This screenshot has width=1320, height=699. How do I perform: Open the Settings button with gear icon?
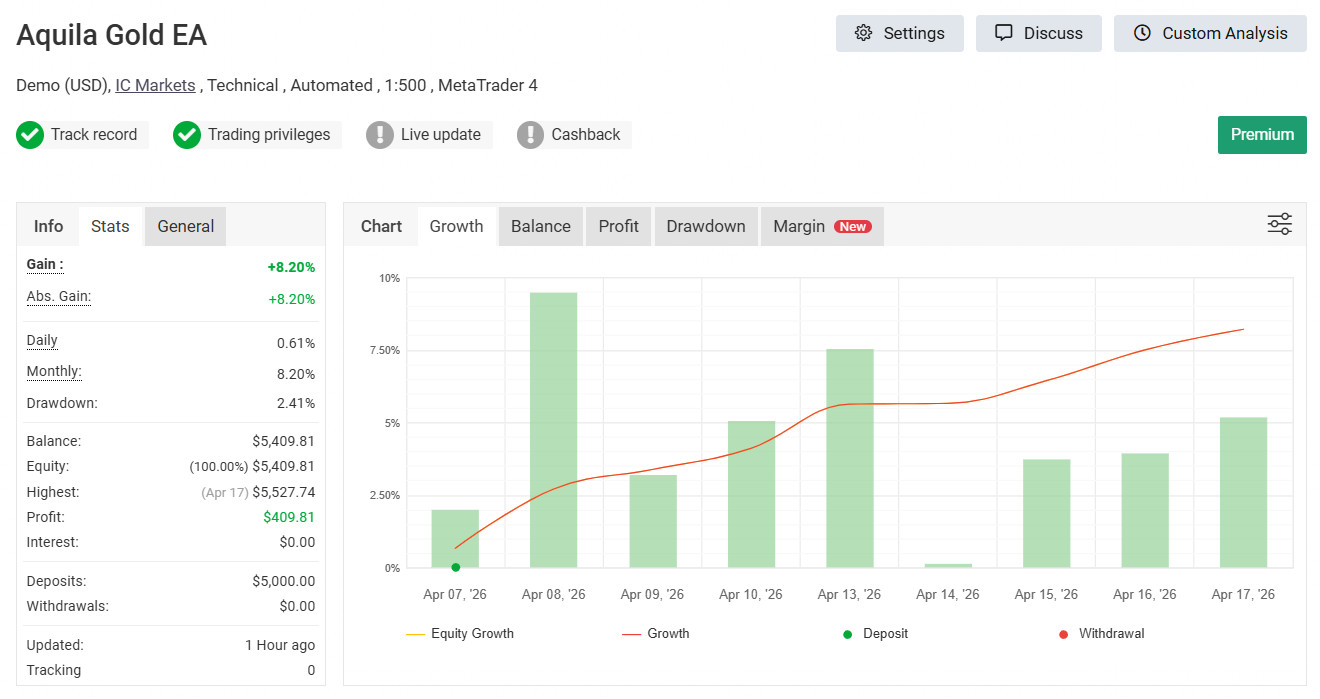(x=899, y=33)
